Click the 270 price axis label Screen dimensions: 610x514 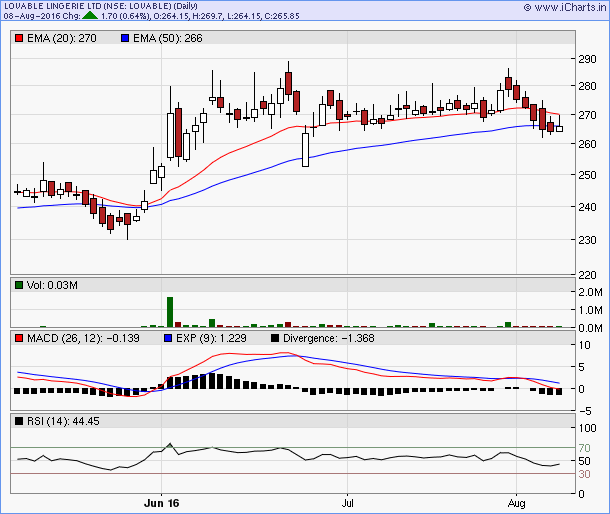point(587,115)
